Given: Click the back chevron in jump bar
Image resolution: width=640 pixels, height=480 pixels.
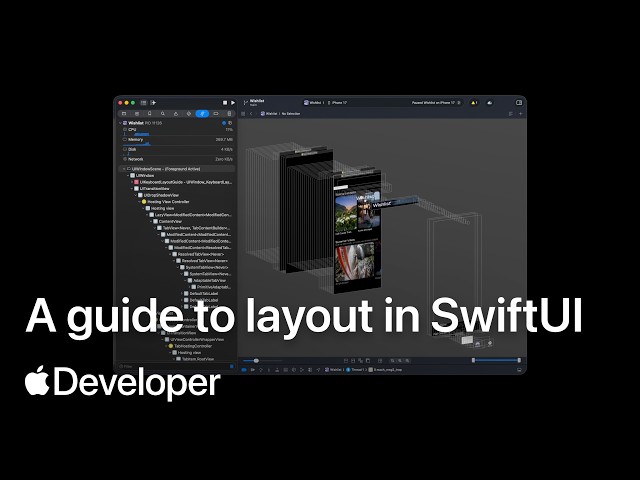Looking at the screenshot, I should coord(251,114).
